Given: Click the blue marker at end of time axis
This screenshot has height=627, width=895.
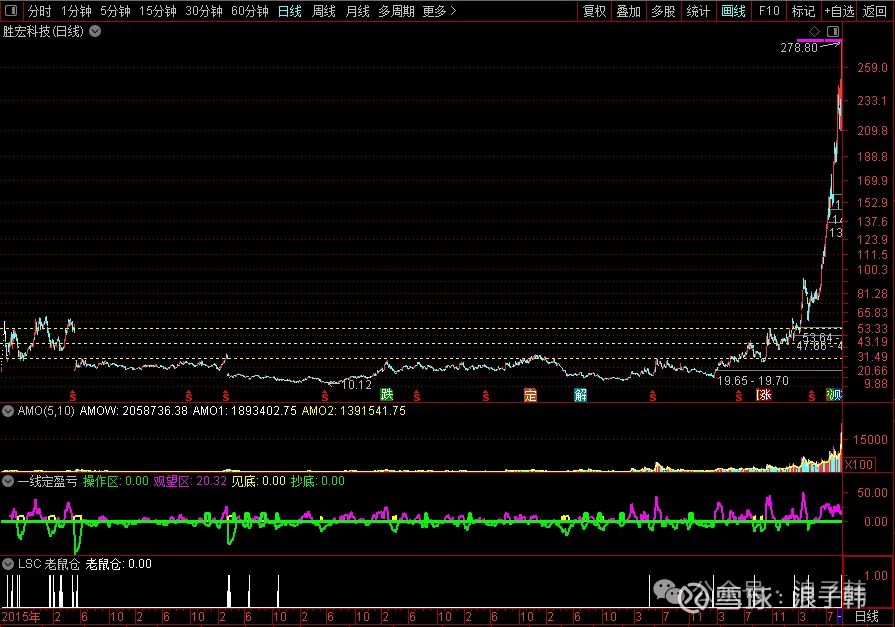Looking at the screenshot, I should [840, 617].
